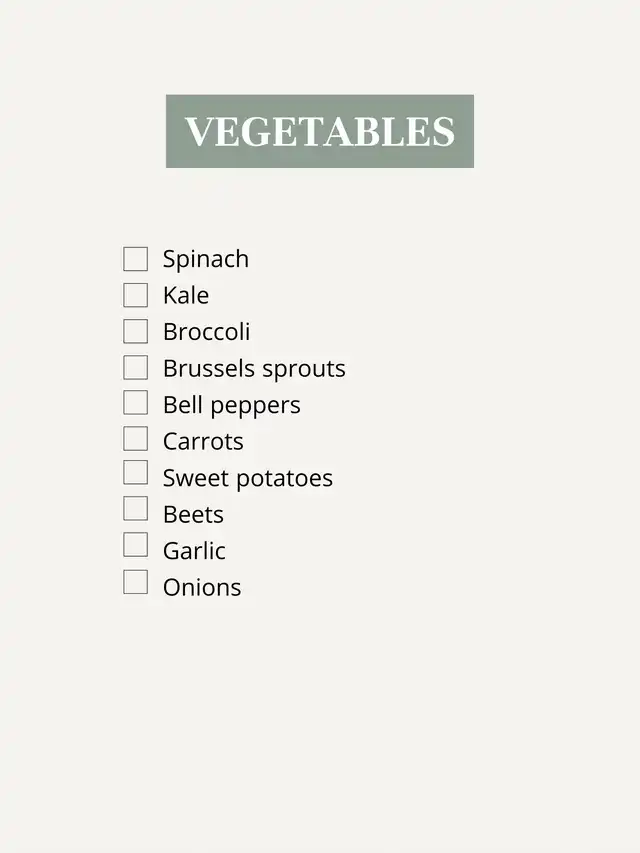Click the Onions text label
Viewport: 640px width, 853px height.
(202, 587)
